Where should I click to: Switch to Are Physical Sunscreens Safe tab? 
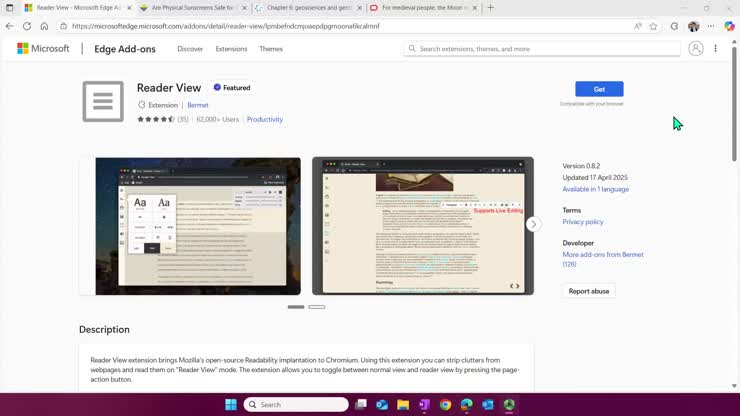click(x=193, y=8)
